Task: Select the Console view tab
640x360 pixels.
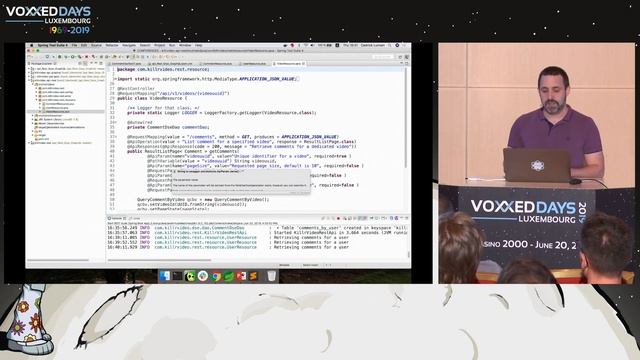Action: point(117,218)
